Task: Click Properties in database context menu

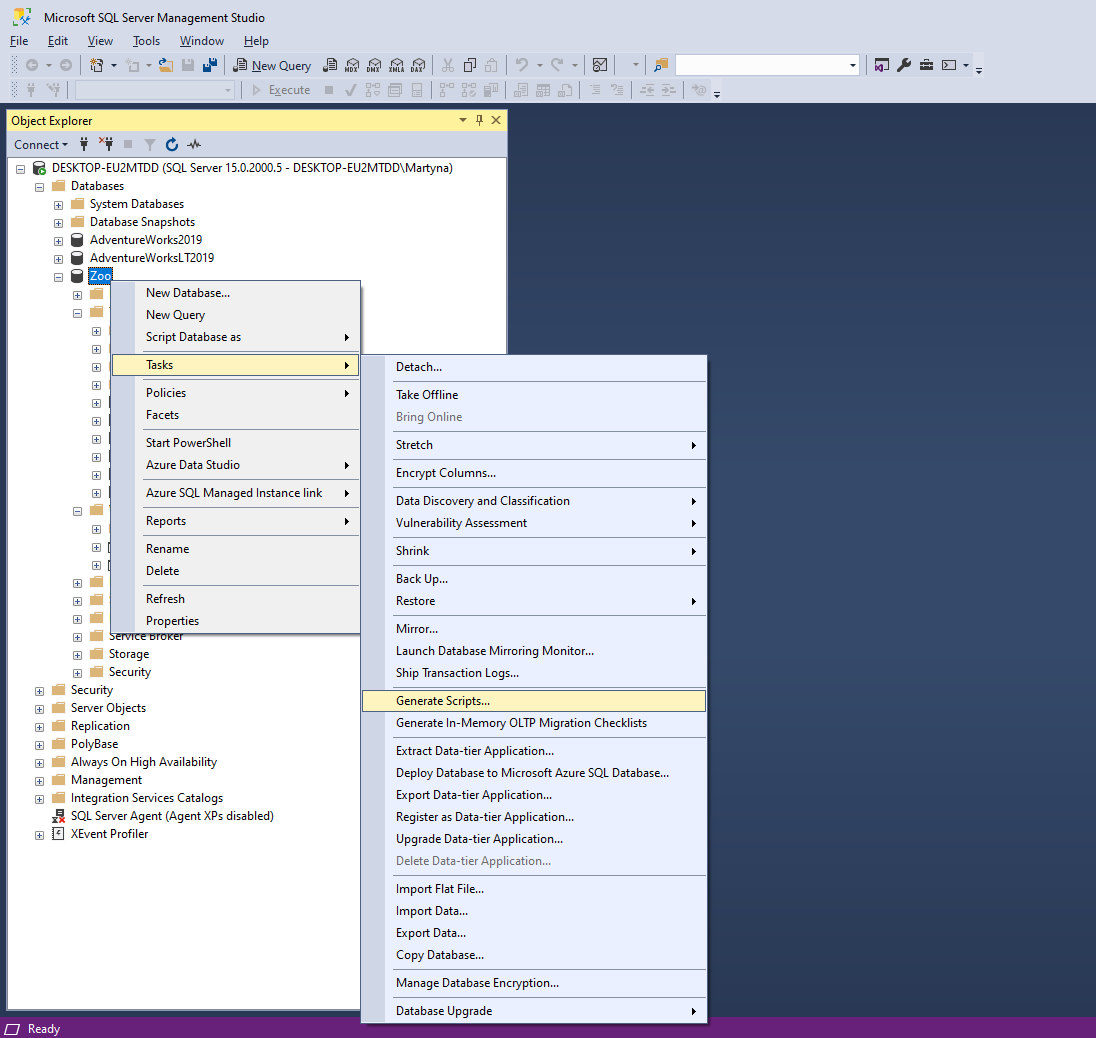Action: (236, 621)
